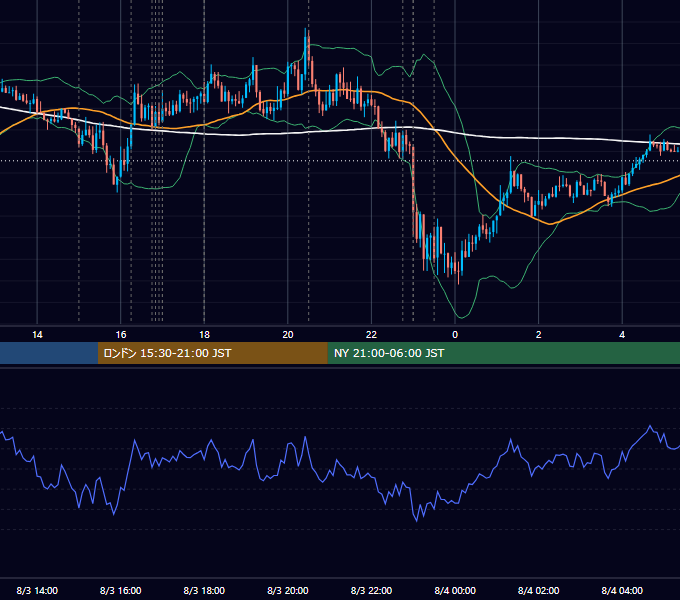Click the hour 22 axis label
The width and height of the screenshot is (680, 600).
[371, 335]
